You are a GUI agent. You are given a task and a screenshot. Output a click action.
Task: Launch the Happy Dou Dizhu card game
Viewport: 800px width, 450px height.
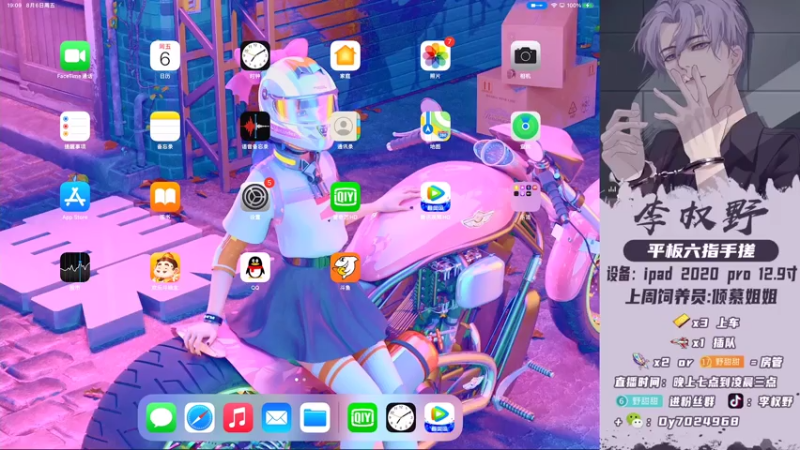coord(165,267)
